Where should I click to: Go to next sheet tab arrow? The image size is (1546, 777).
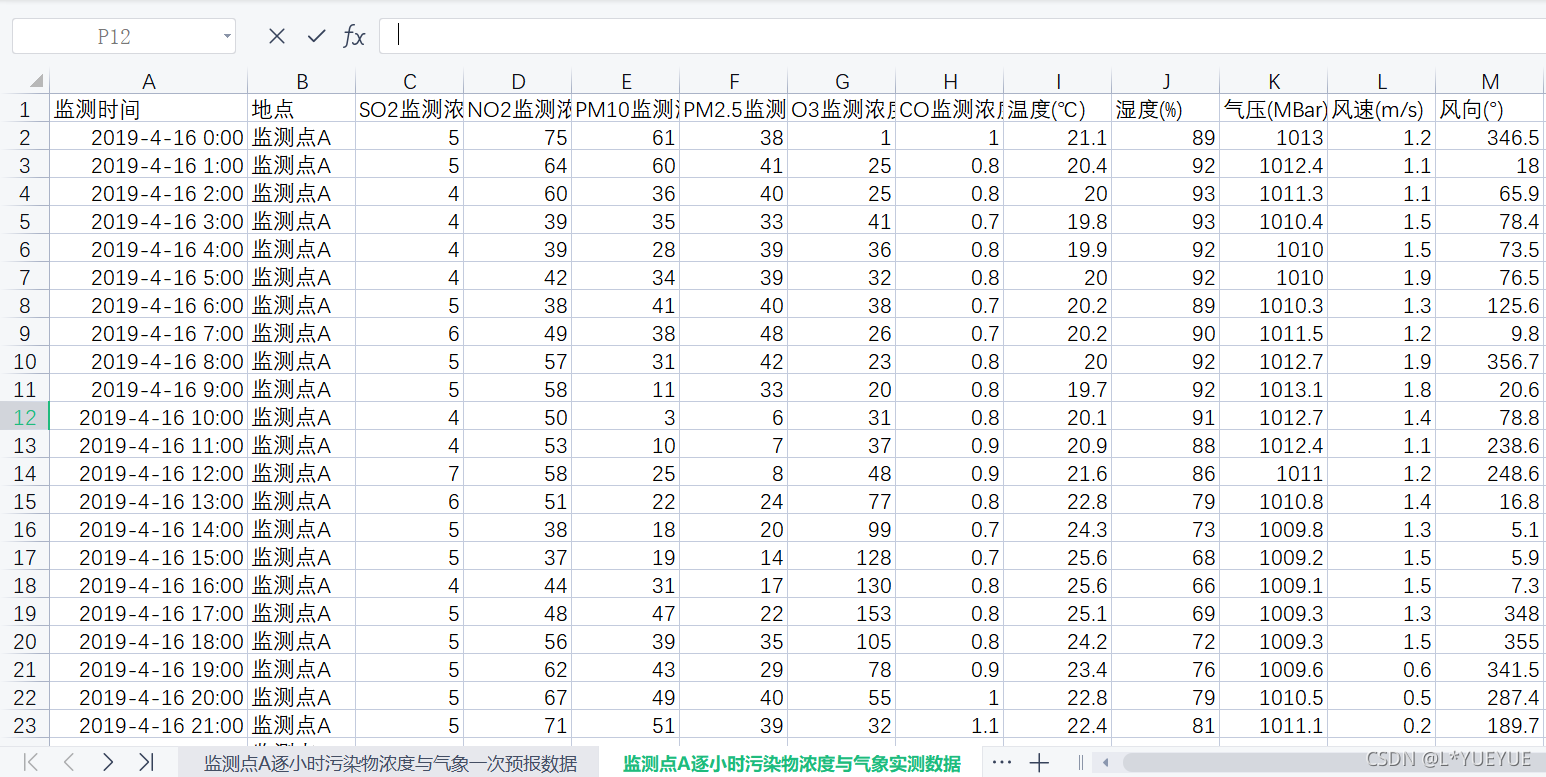coord(107,762)
